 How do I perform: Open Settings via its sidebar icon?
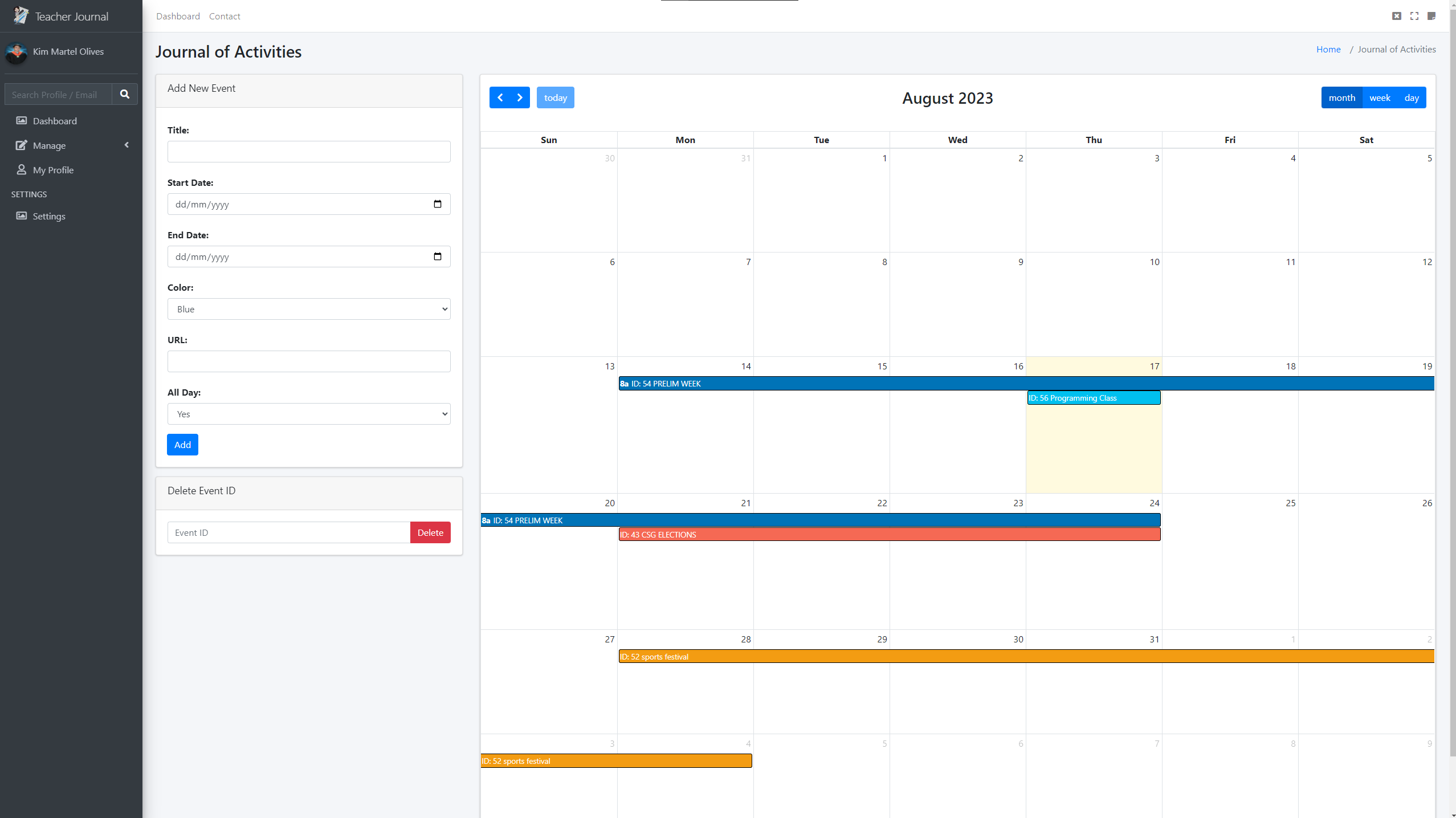point(21,215)
